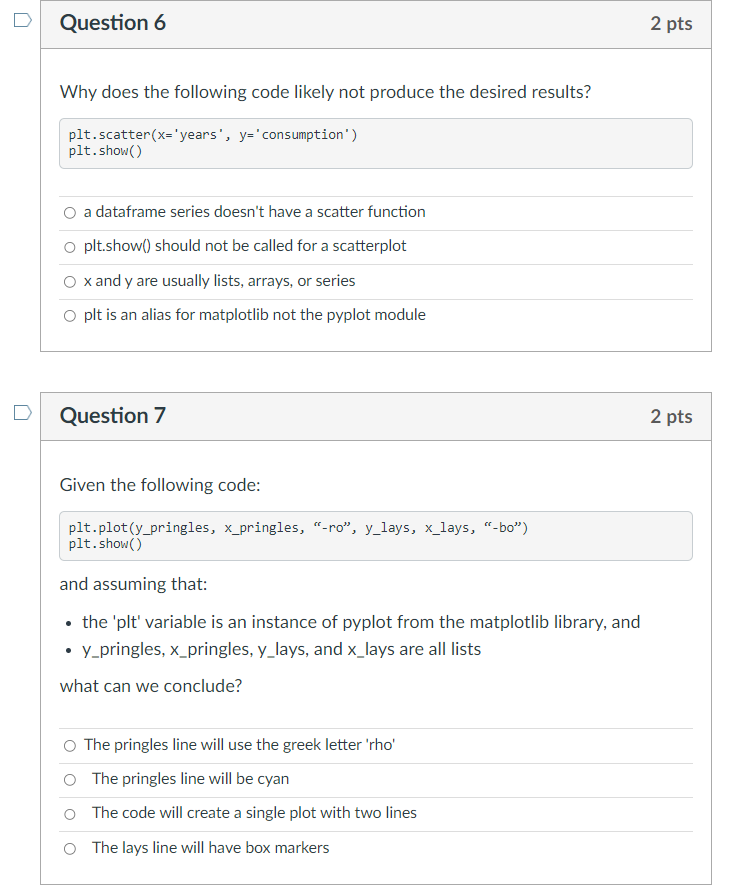Select 'The code will create a single plot with two lines'
The image size is (753, 895).
coord(69,813)
